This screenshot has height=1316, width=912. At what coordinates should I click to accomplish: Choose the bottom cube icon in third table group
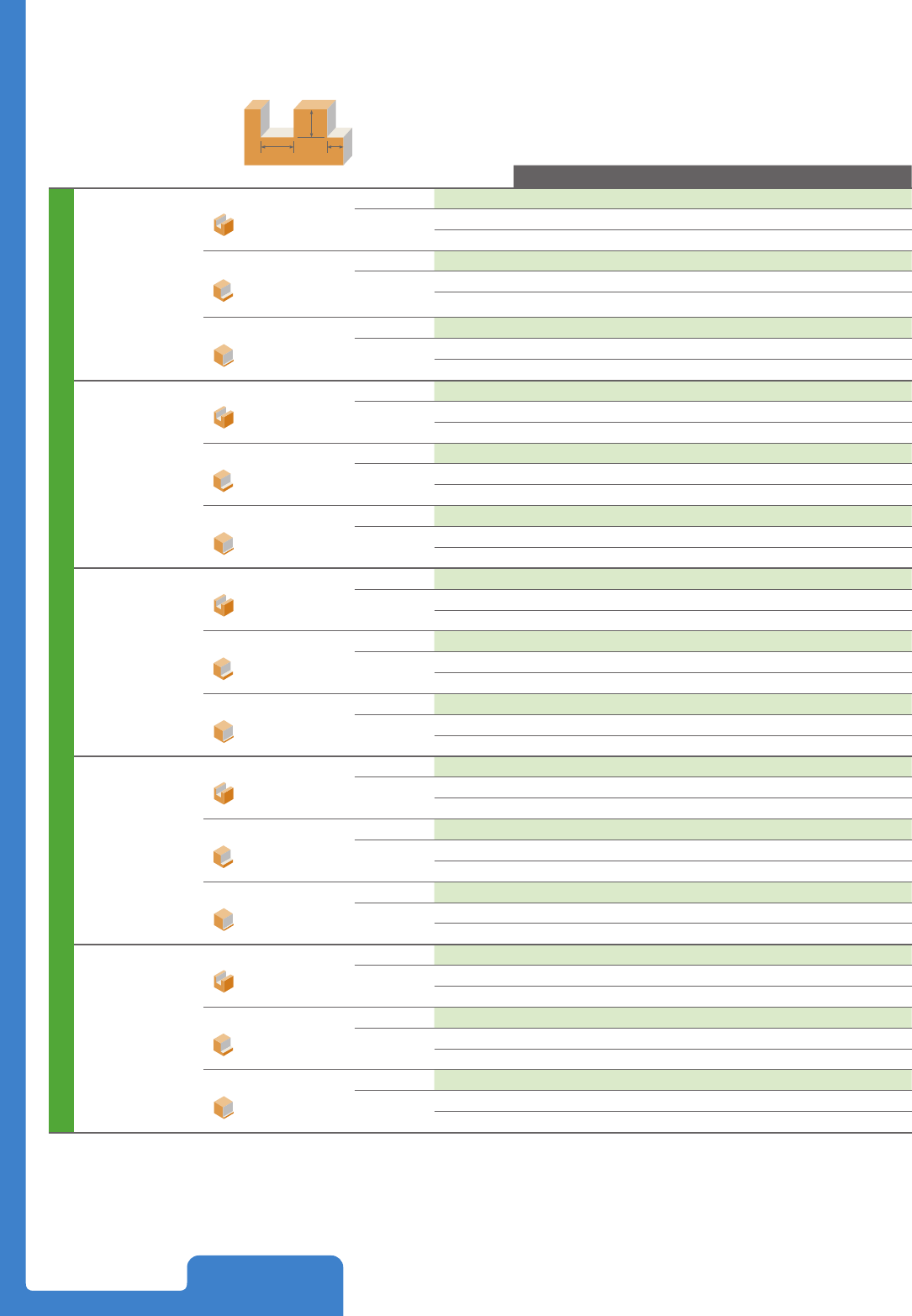[223, 731]
